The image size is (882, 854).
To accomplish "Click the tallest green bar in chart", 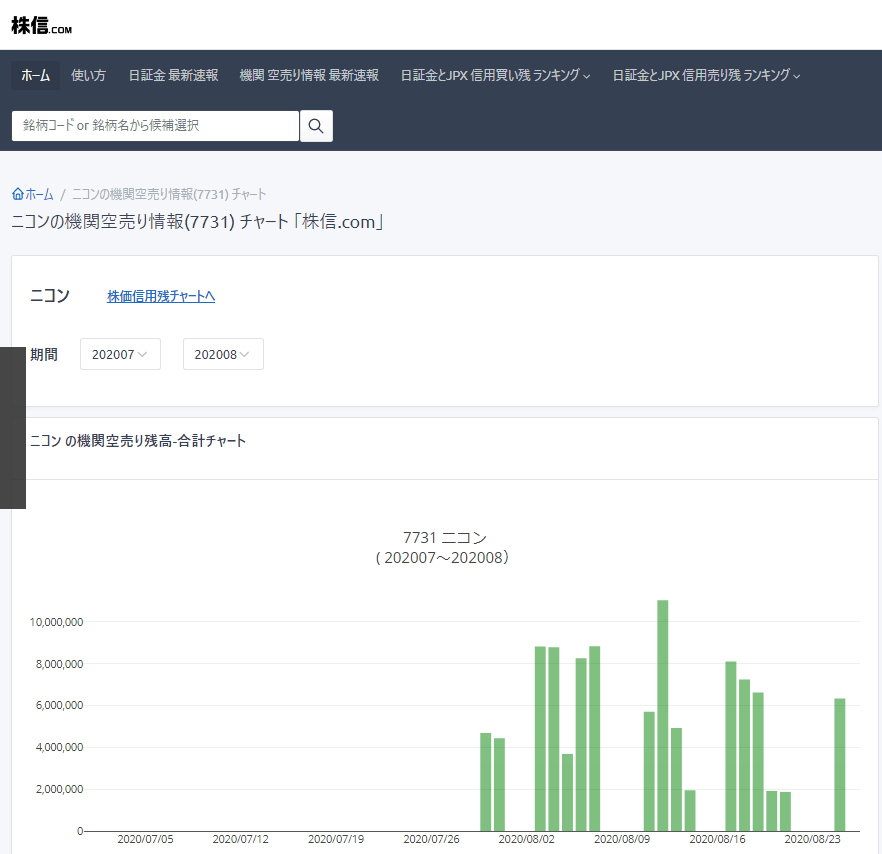I will coord(662,715).
